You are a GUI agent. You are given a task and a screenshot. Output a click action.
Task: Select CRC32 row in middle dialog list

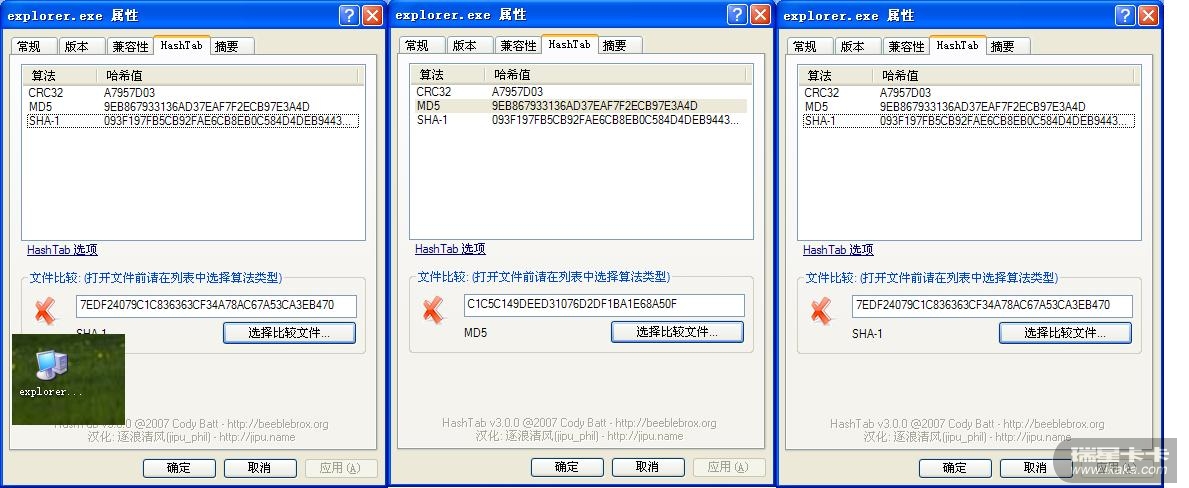point(581,92)
